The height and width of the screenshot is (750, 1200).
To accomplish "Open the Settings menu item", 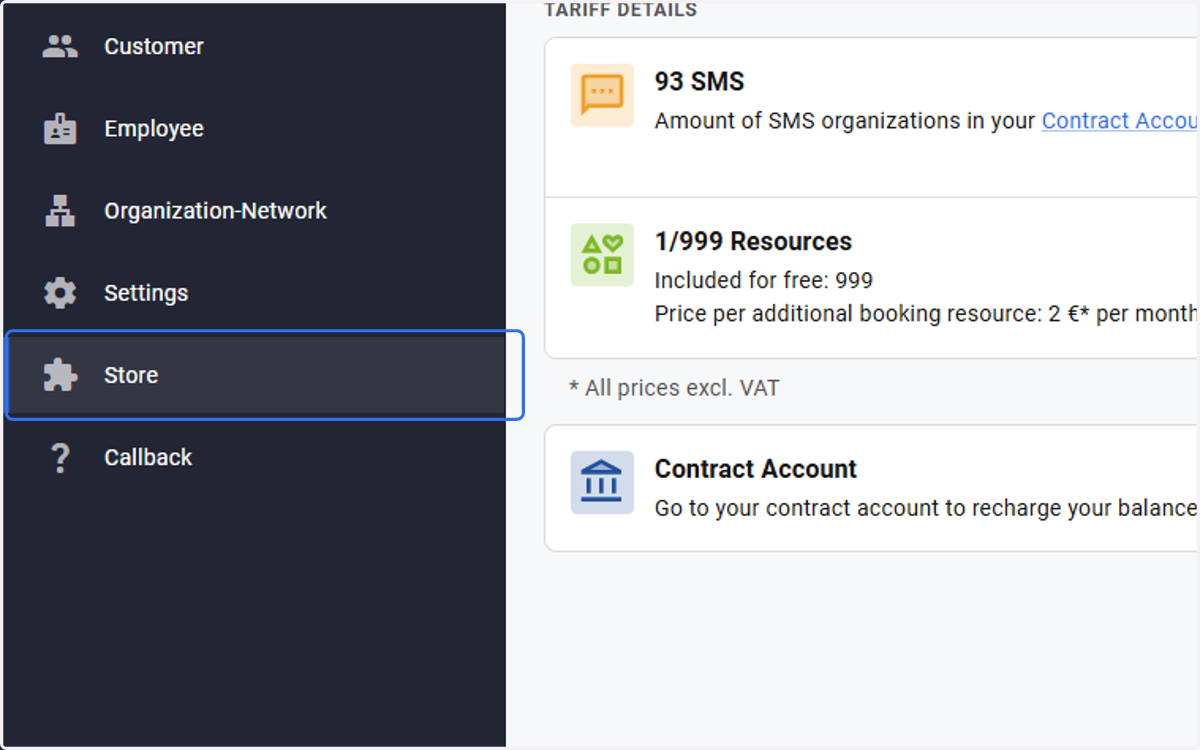I will pos(255,293).
